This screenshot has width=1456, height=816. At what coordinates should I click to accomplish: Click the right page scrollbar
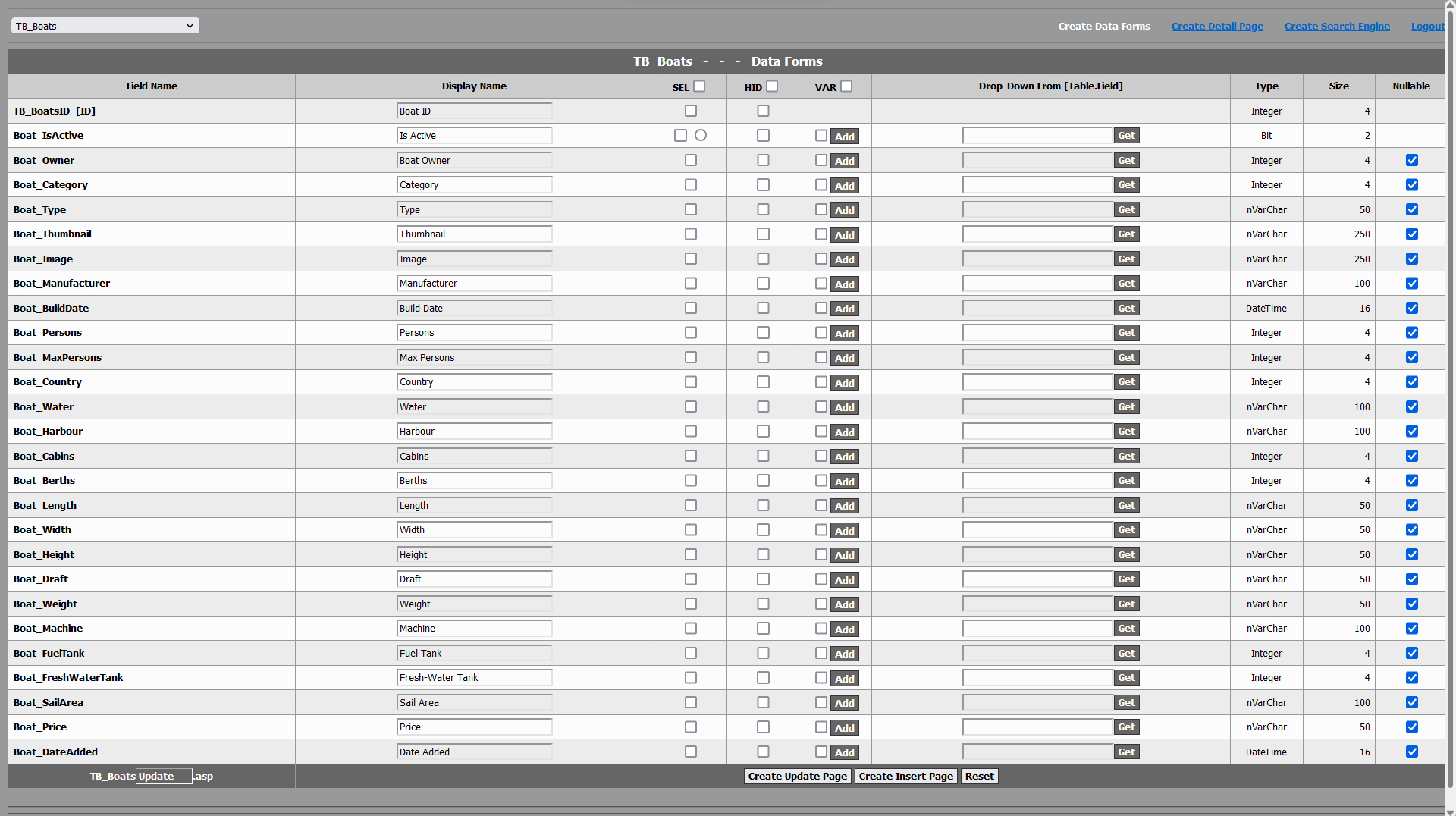coord(1449,379)
